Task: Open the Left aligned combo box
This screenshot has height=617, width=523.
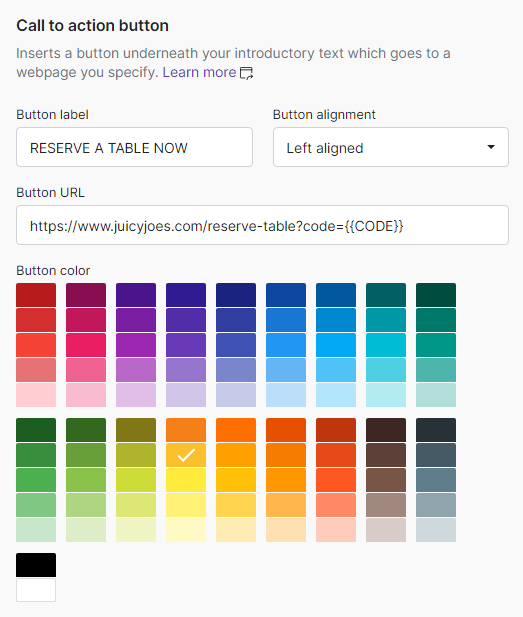Action: 391,147
